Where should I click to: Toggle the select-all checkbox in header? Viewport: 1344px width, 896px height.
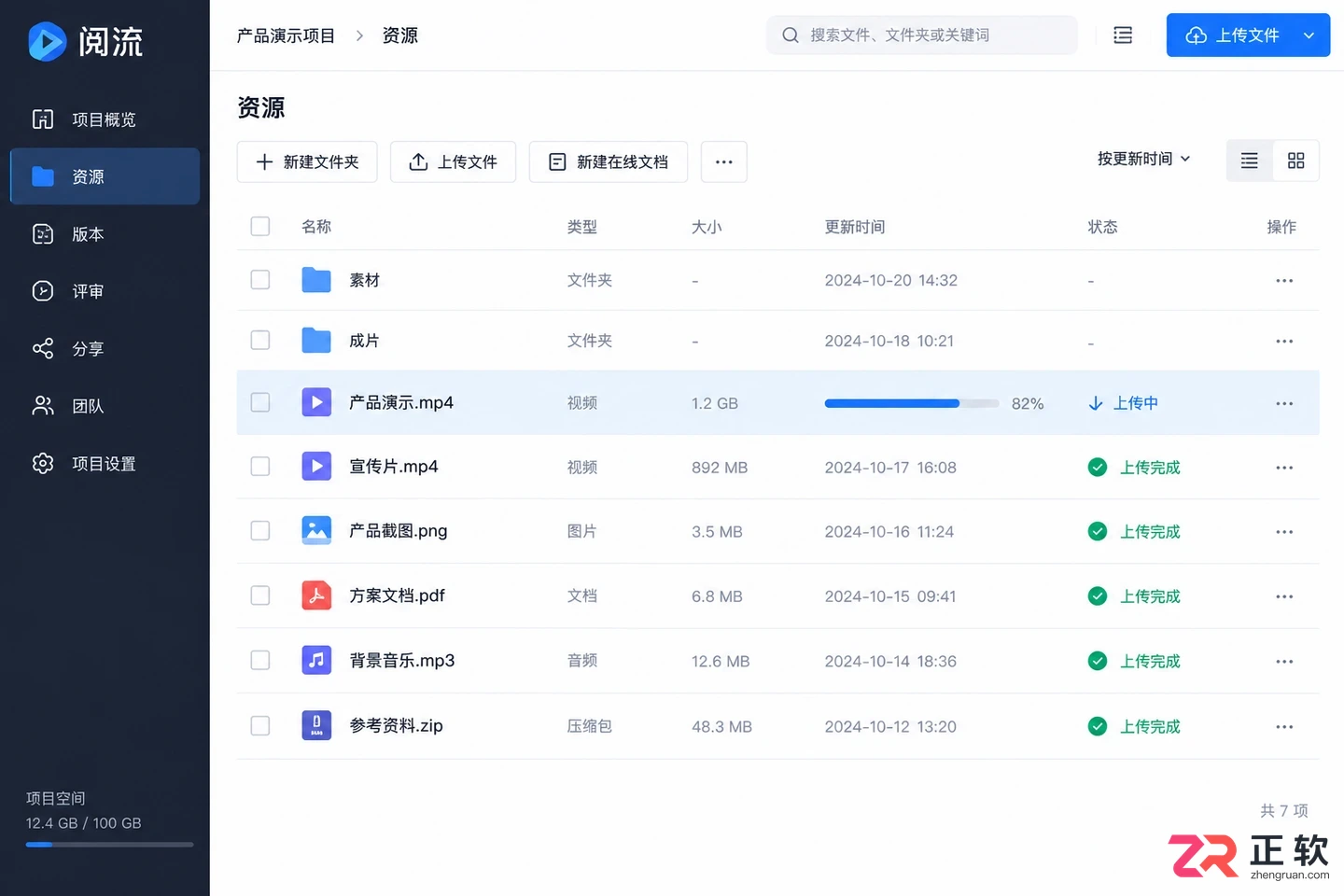pyautogui.click(x=260, y=226)
